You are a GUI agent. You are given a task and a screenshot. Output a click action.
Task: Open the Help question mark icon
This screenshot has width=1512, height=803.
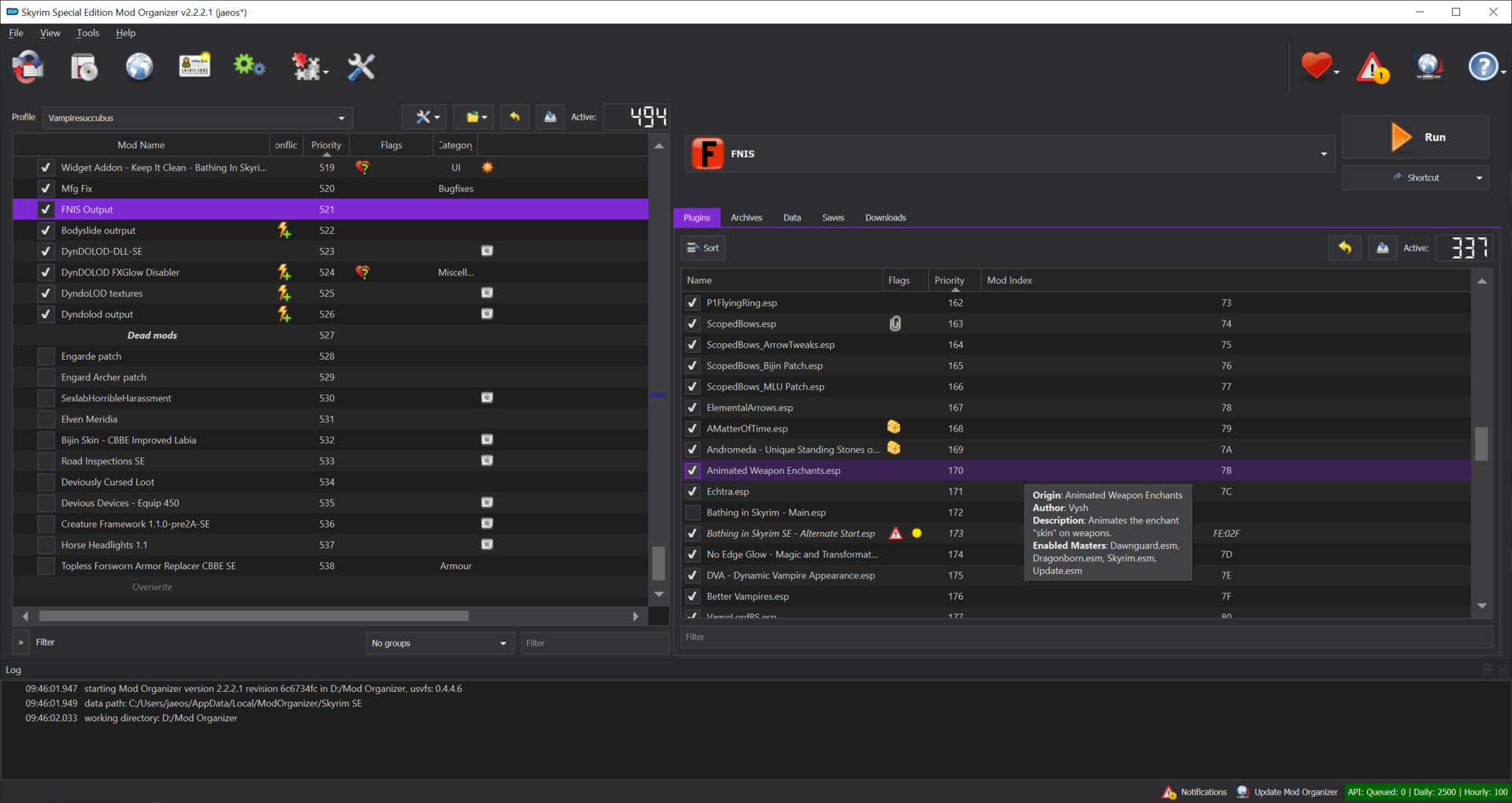1484,67
